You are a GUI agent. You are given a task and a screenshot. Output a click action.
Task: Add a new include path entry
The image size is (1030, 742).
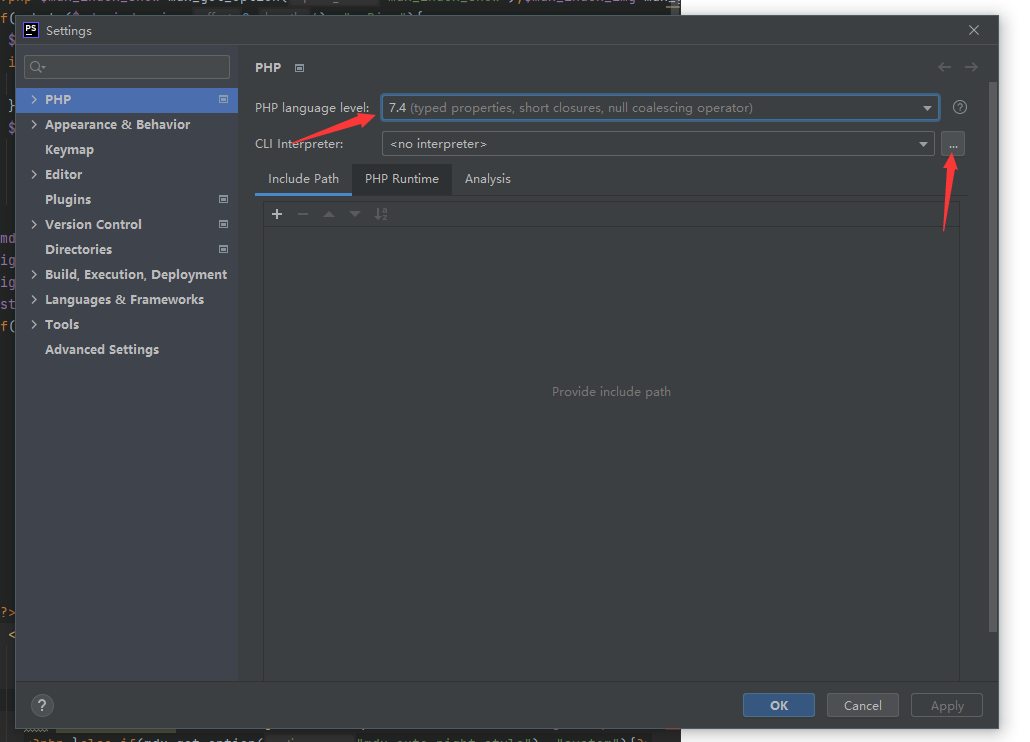277,213
